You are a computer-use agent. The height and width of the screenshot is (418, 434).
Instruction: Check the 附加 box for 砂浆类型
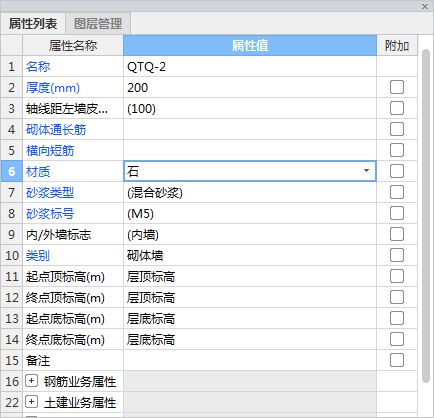(397, 192)
